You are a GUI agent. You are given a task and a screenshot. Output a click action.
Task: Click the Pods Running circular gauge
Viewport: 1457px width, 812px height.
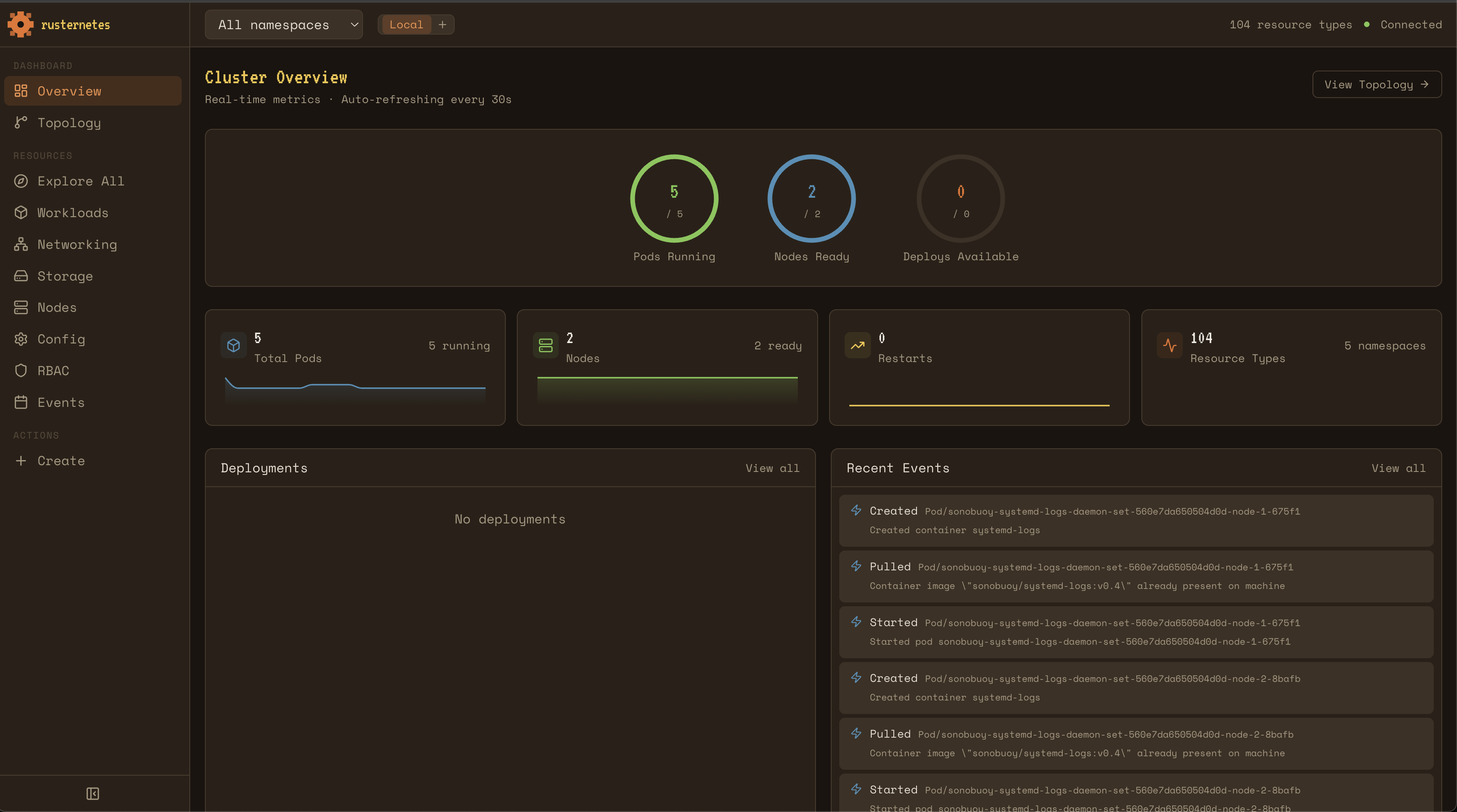674,199
